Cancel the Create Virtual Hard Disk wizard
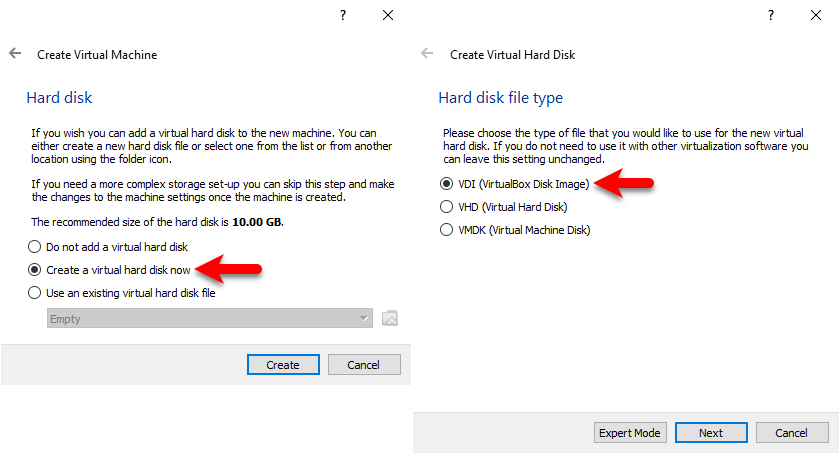Viewport: 840px width, 454px height. 792,433
